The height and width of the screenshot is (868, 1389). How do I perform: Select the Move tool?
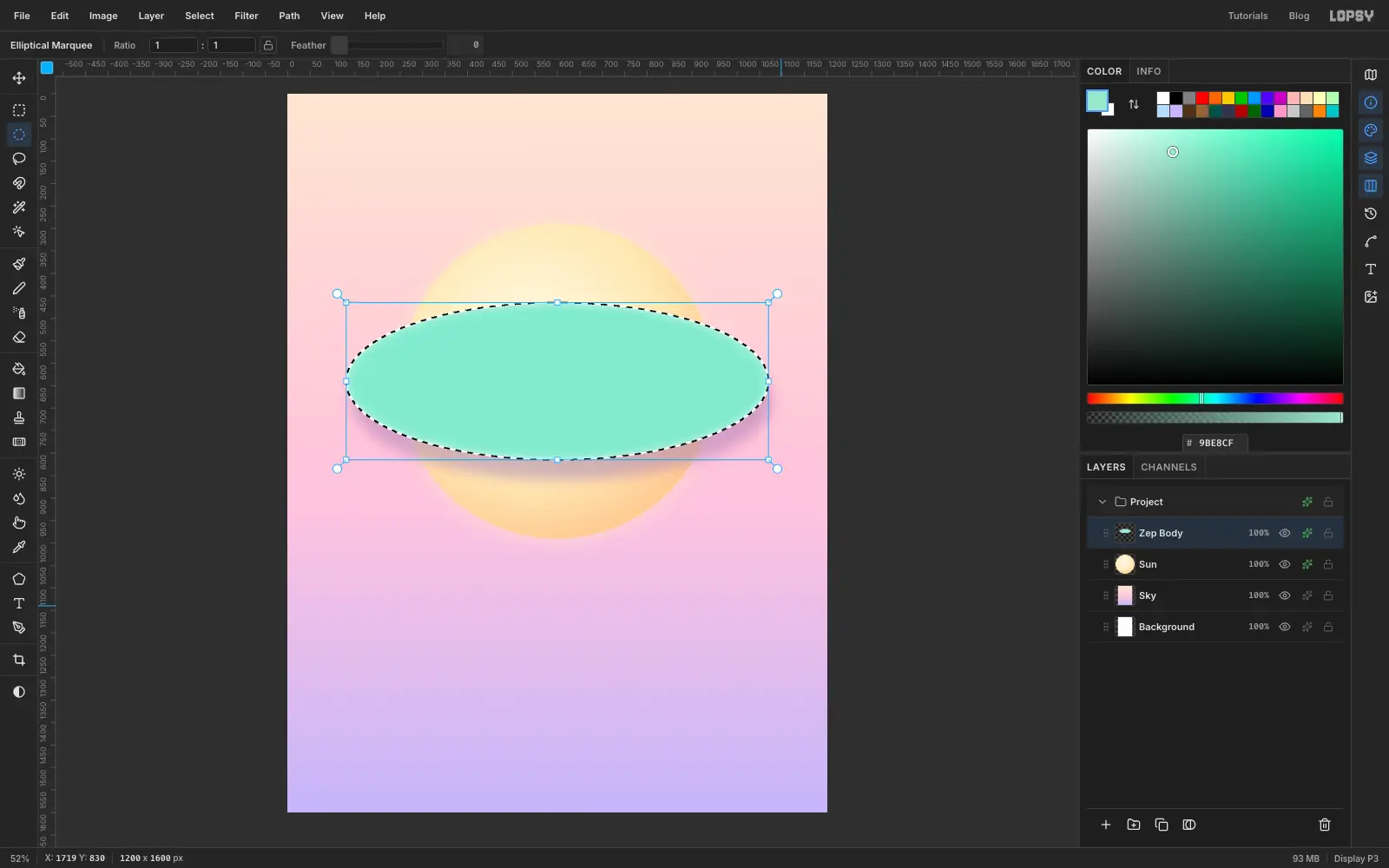coord(19,78)
